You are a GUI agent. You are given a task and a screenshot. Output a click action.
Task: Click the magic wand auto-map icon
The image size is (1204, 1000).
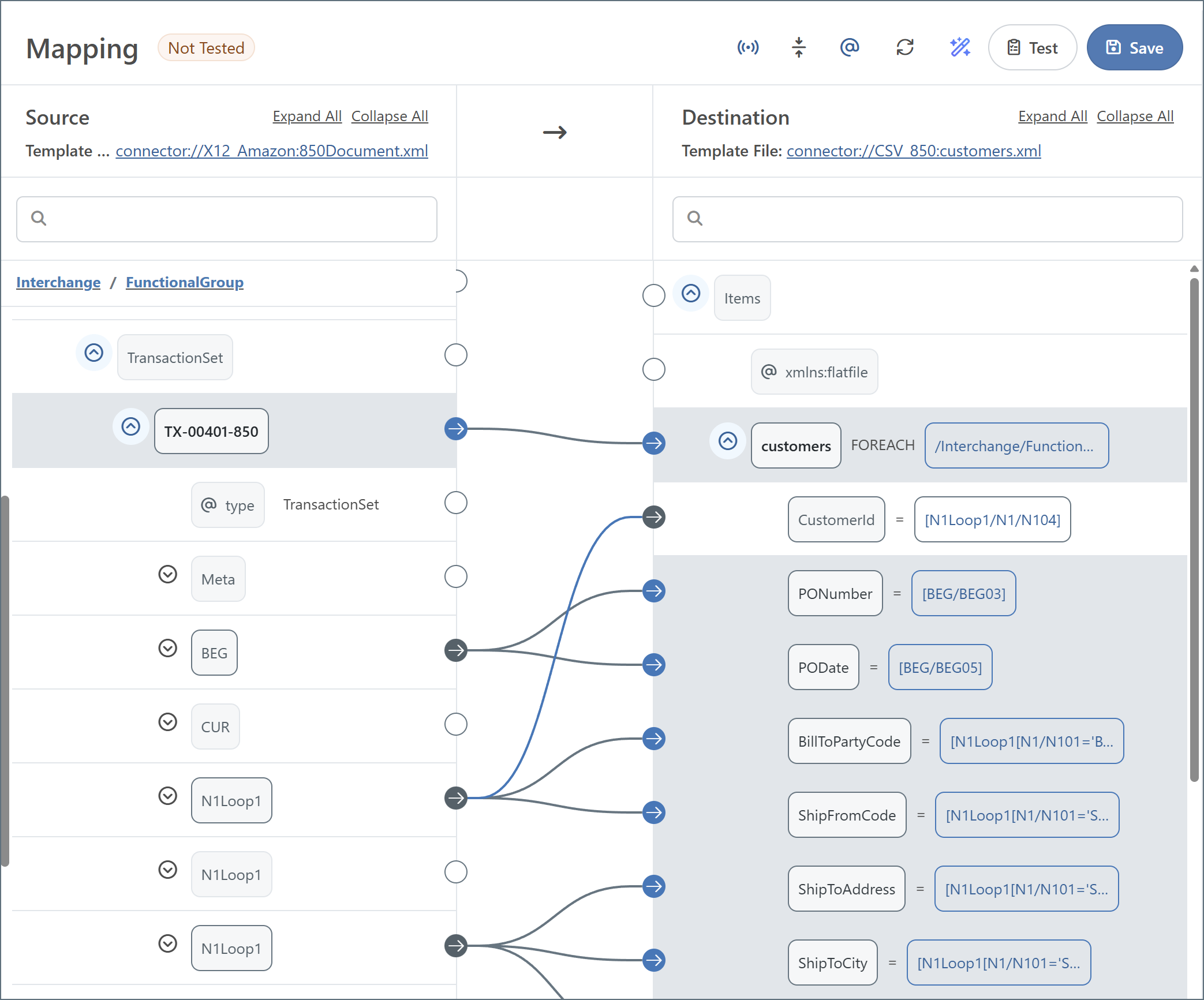(x=960, y=47)
